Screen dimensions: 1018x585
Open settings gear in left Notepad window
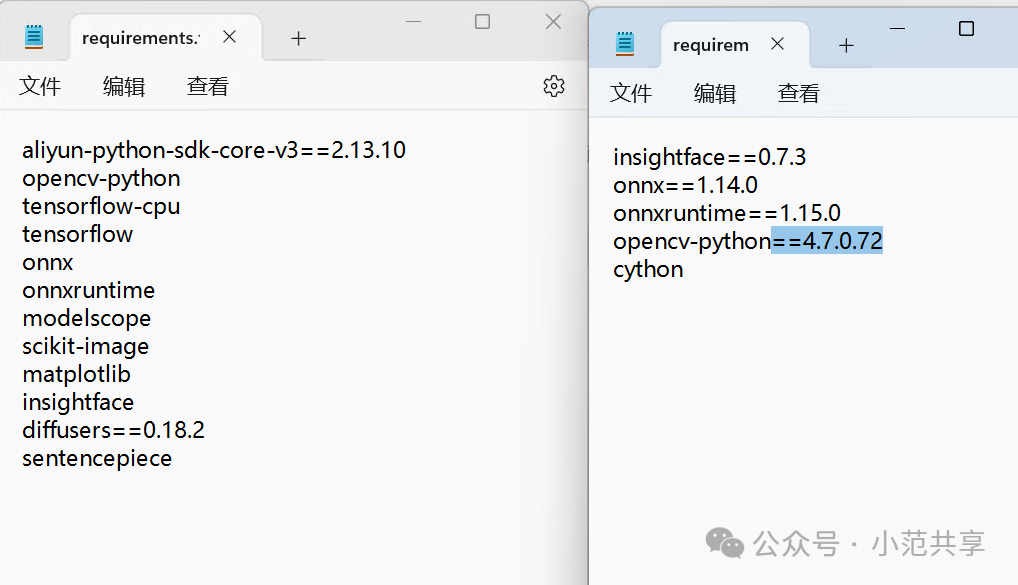[x=554, y=86]
